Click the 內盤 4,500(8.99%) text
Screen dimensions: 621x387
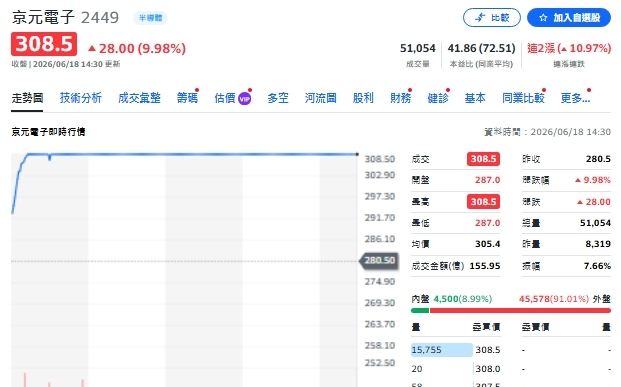(451, 299)
